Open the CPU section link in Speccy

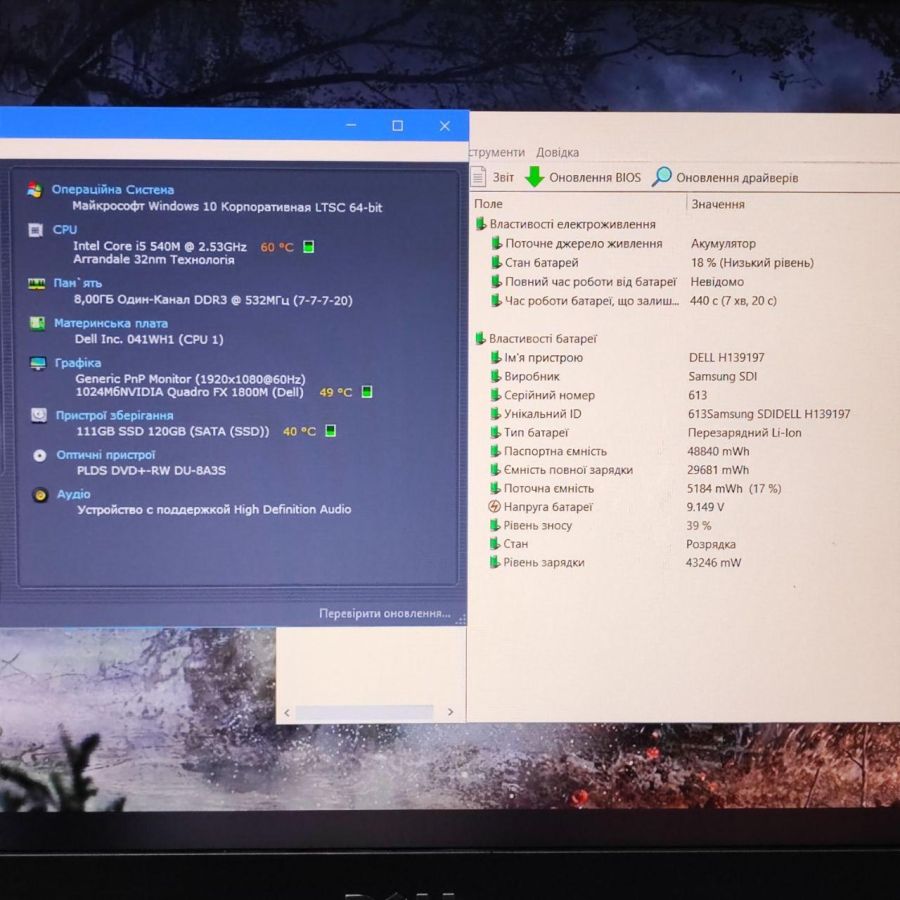[x=64, y=230]
